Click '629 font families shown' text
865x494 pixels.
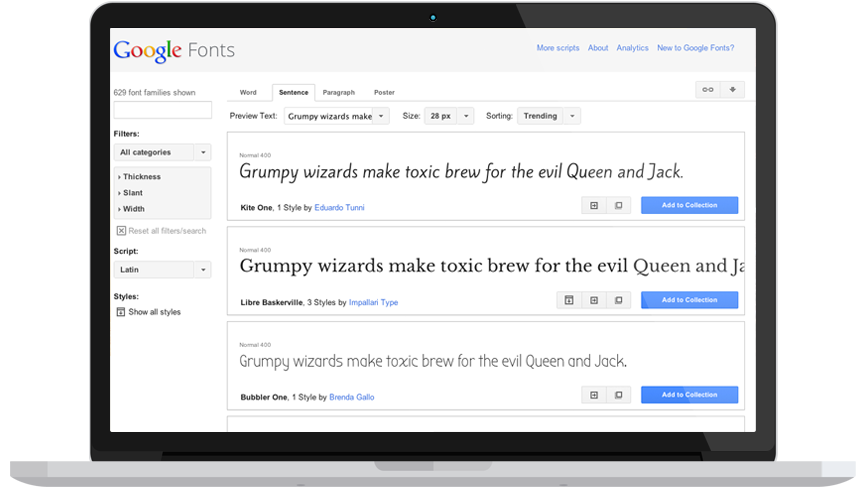tap(154, 92)
